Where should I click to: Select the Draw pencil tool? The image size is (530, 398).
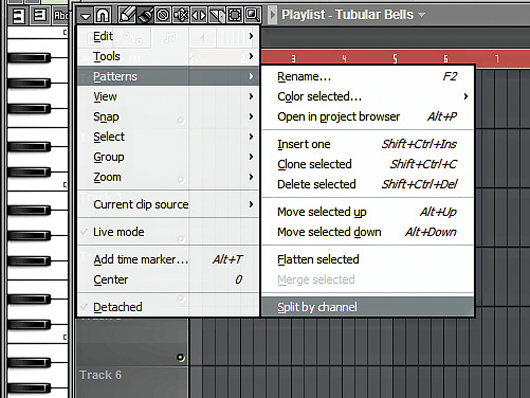click(127, 15)
